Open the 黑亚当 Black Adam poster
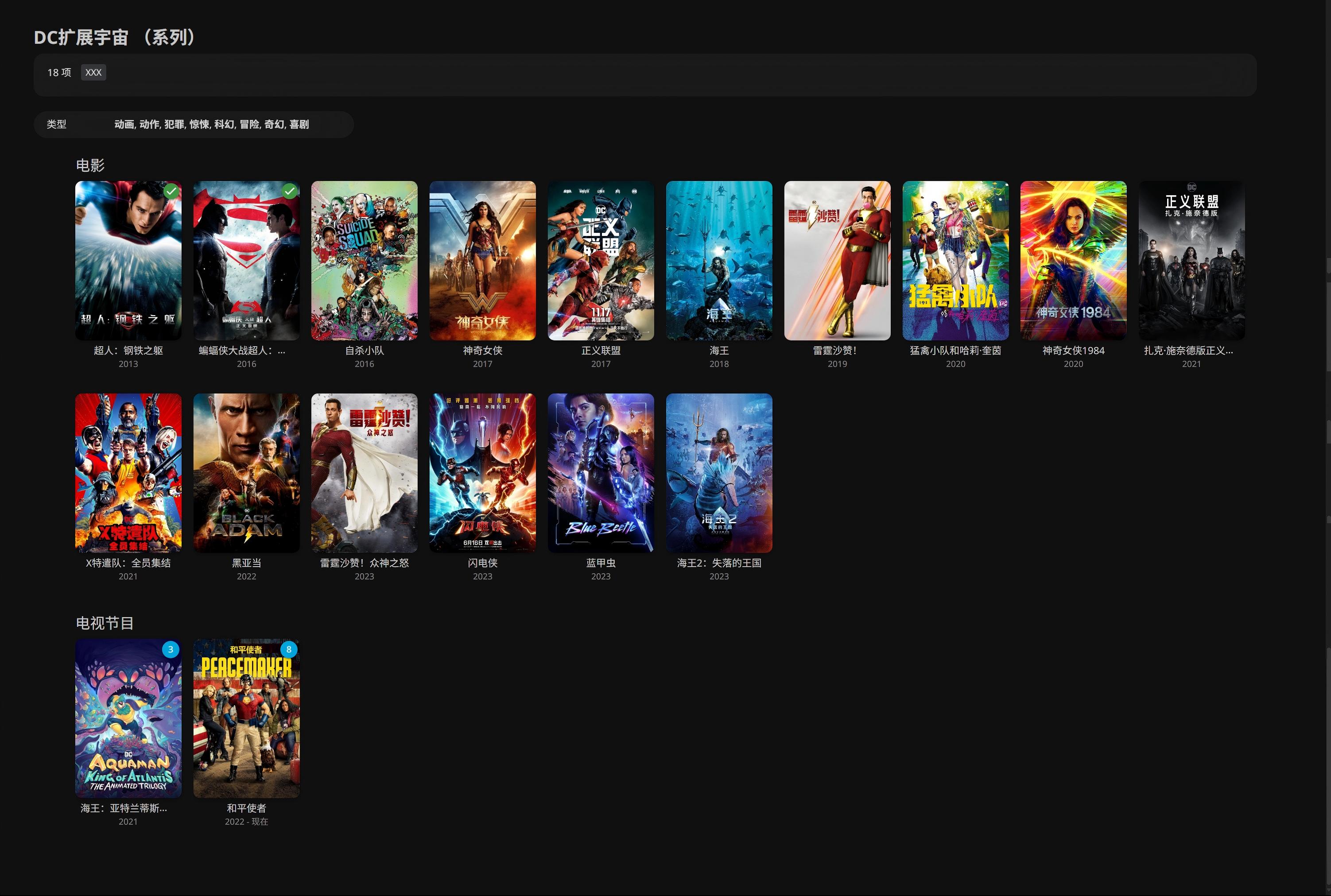1331x896 pixels. [x=246, y=473]
